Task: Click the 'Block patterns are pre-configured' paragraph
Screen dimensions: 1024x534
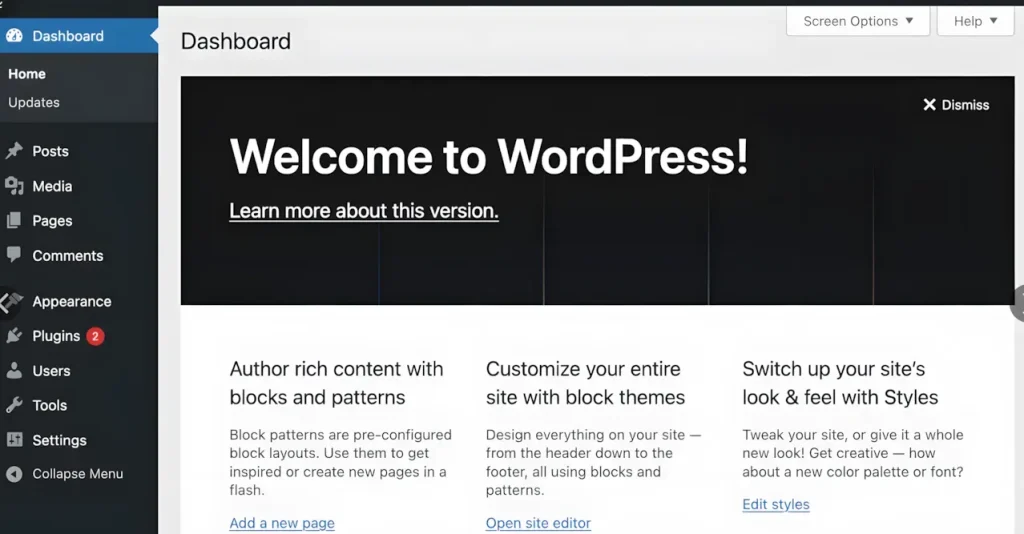Action: [340, 462]
